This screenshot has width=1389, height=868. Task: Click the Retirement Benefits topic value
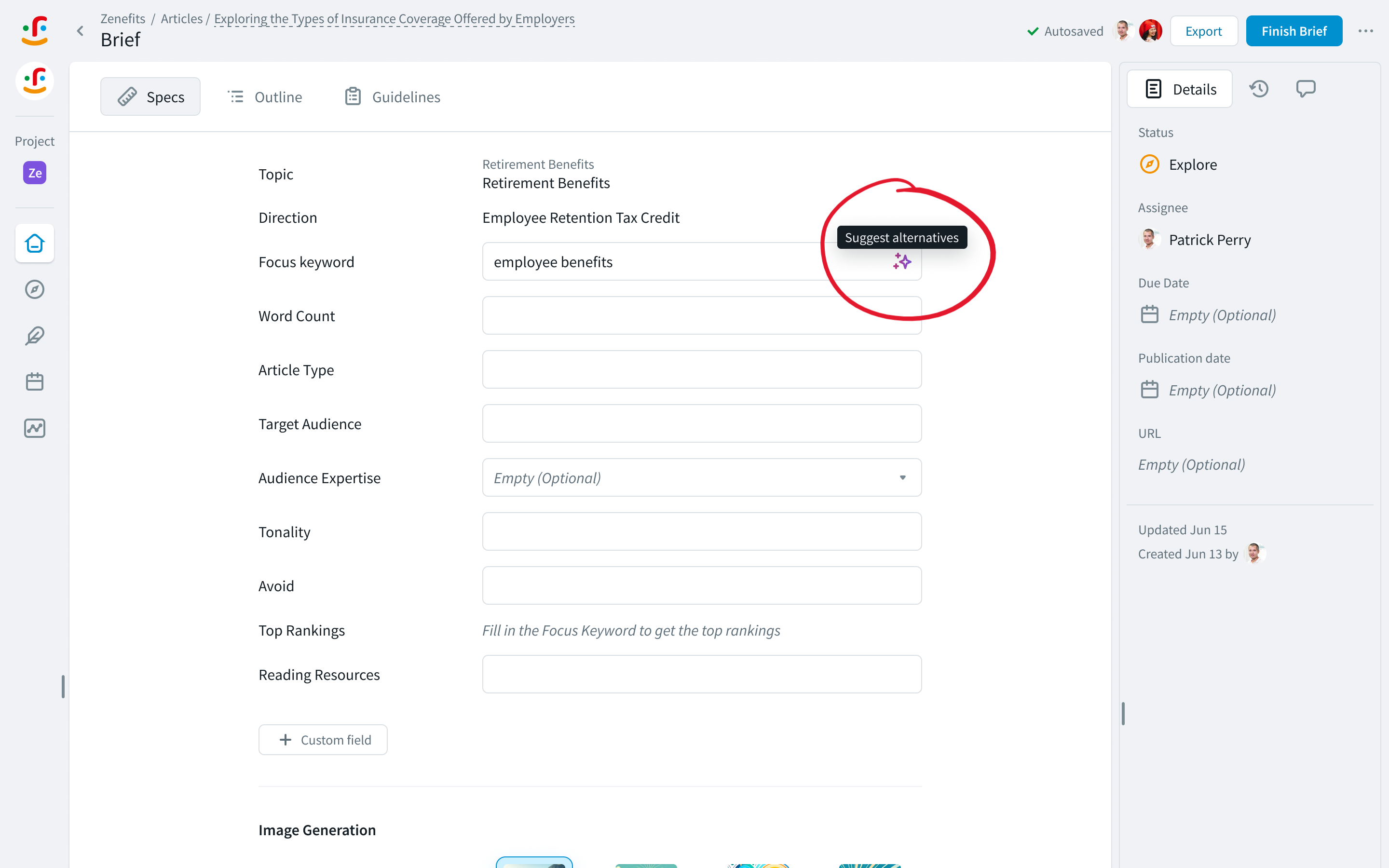[546, 183]
